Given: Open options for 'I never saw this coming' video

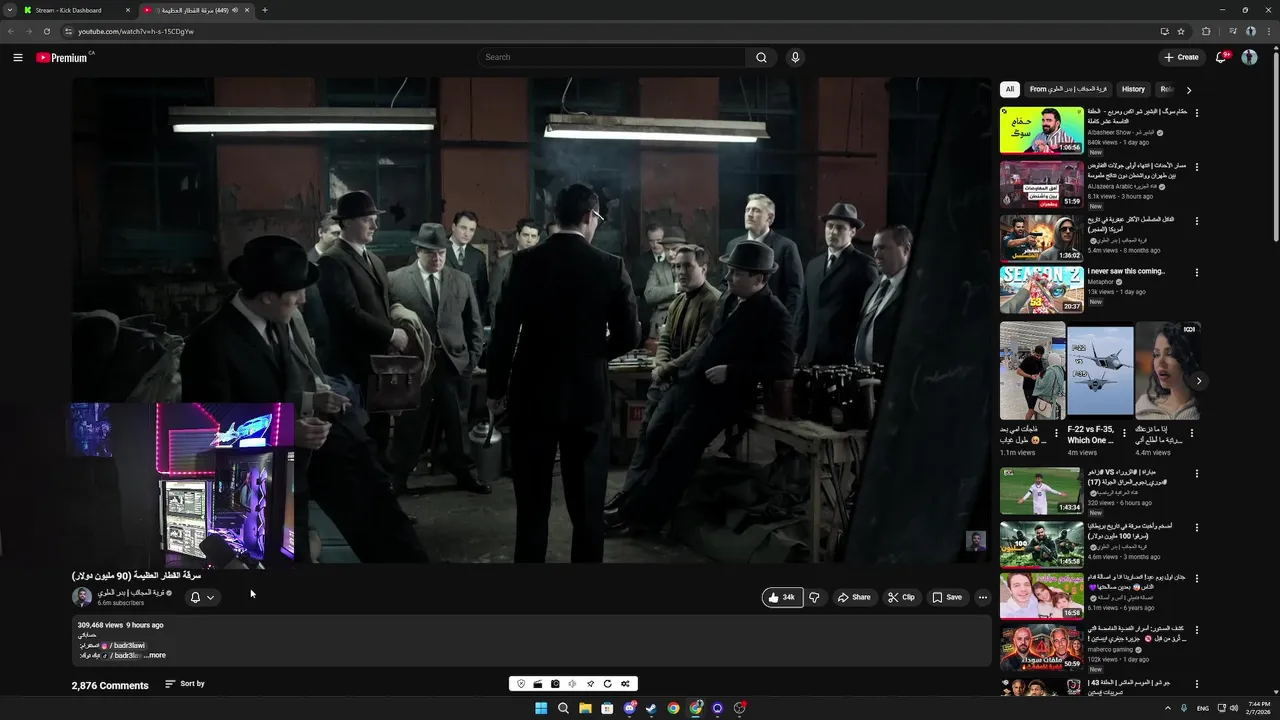Looking at the screenshot, I should pos(1196,272).
